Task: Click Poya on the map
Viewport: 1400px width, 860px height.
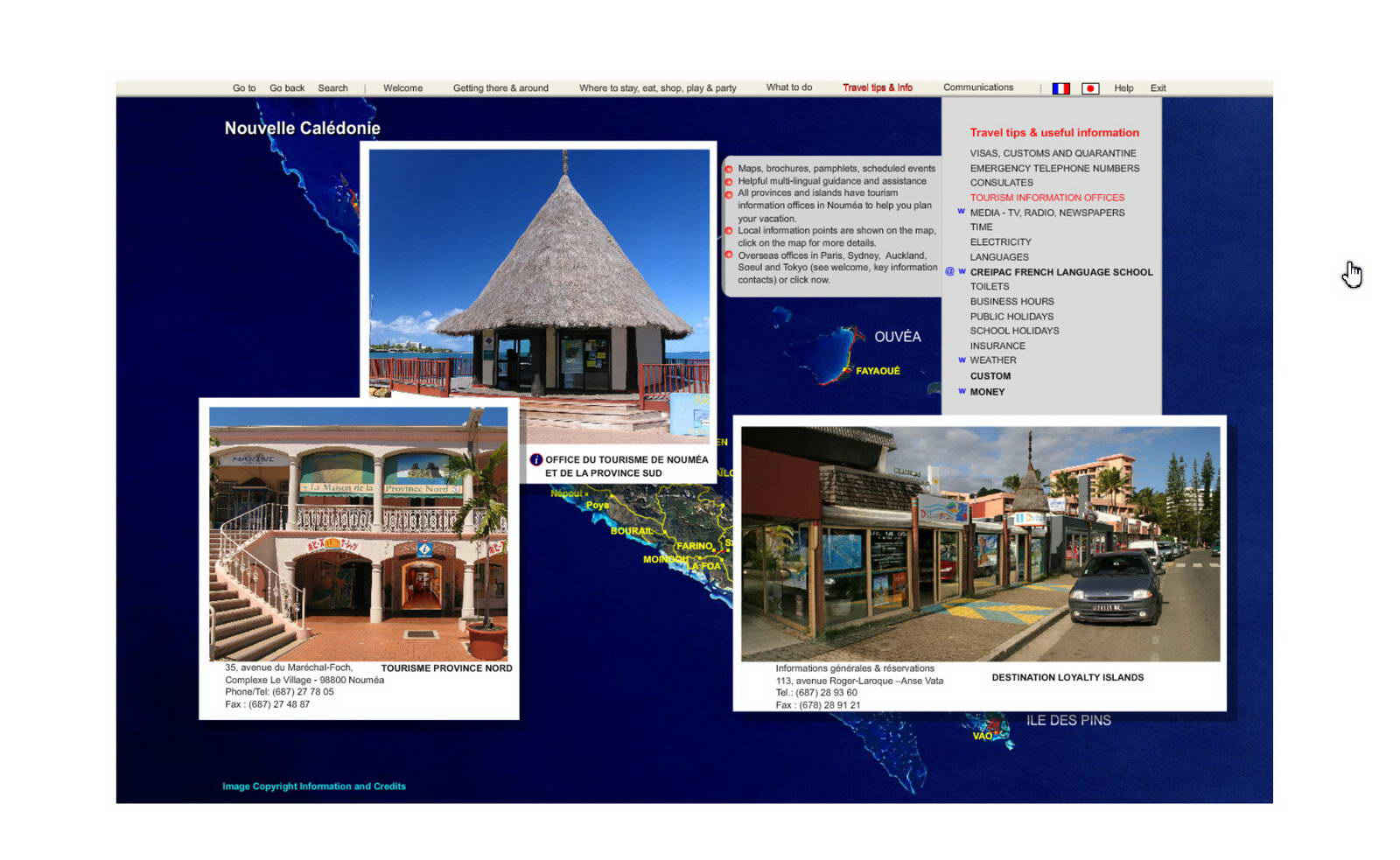Action: (598, 506)
